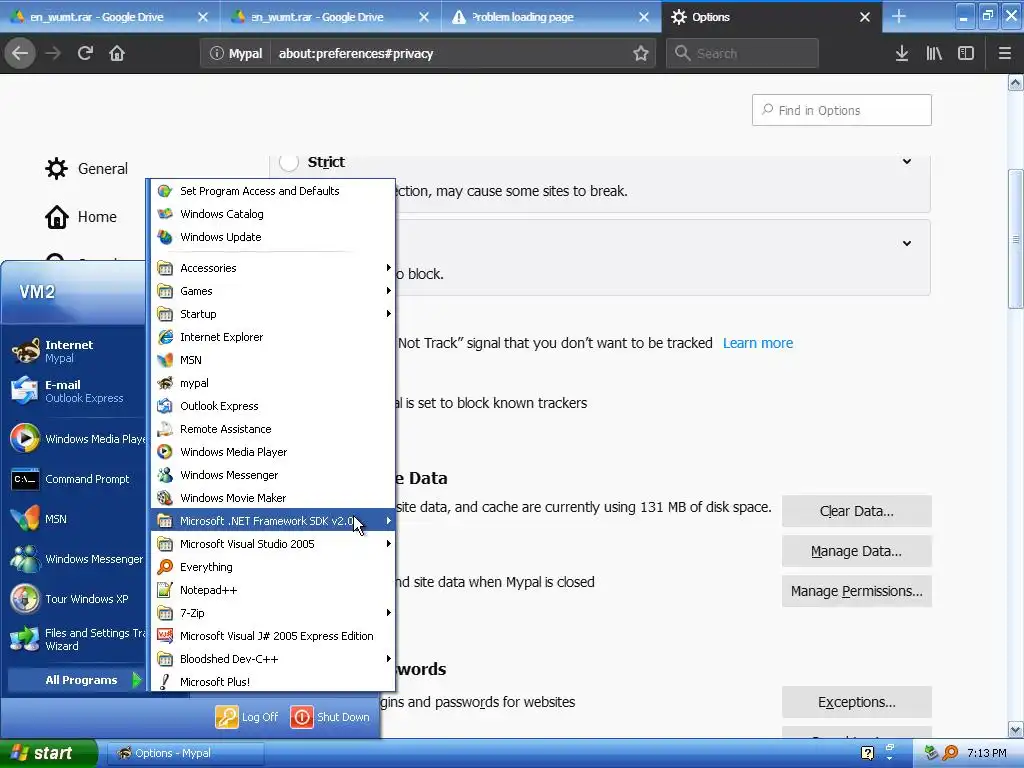Click the Exceptions... button
The width and height of the screenshot is (1024, 768).
[x=856, y=702]
